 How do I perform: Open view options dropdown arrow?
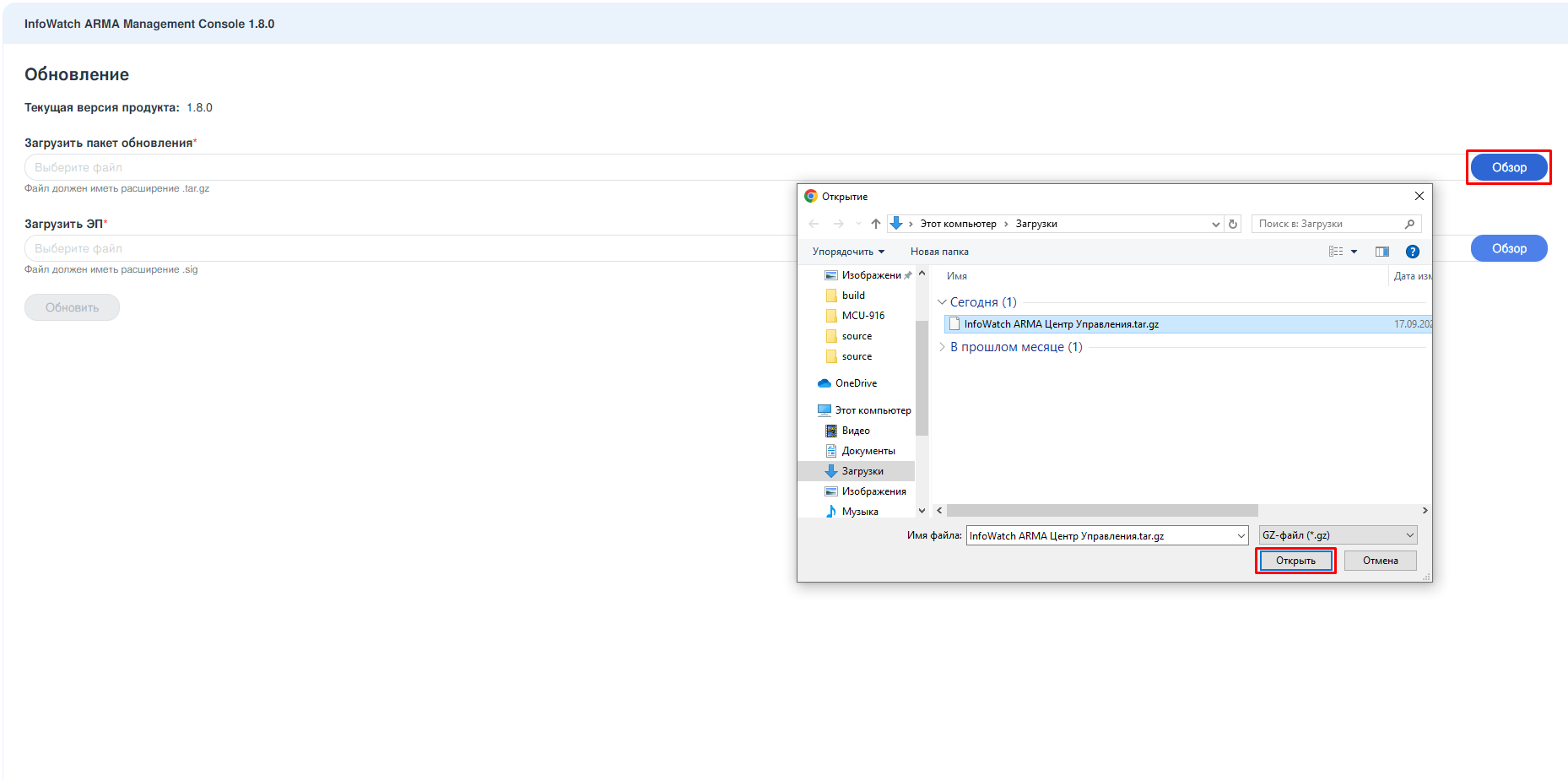(1354, 252)
